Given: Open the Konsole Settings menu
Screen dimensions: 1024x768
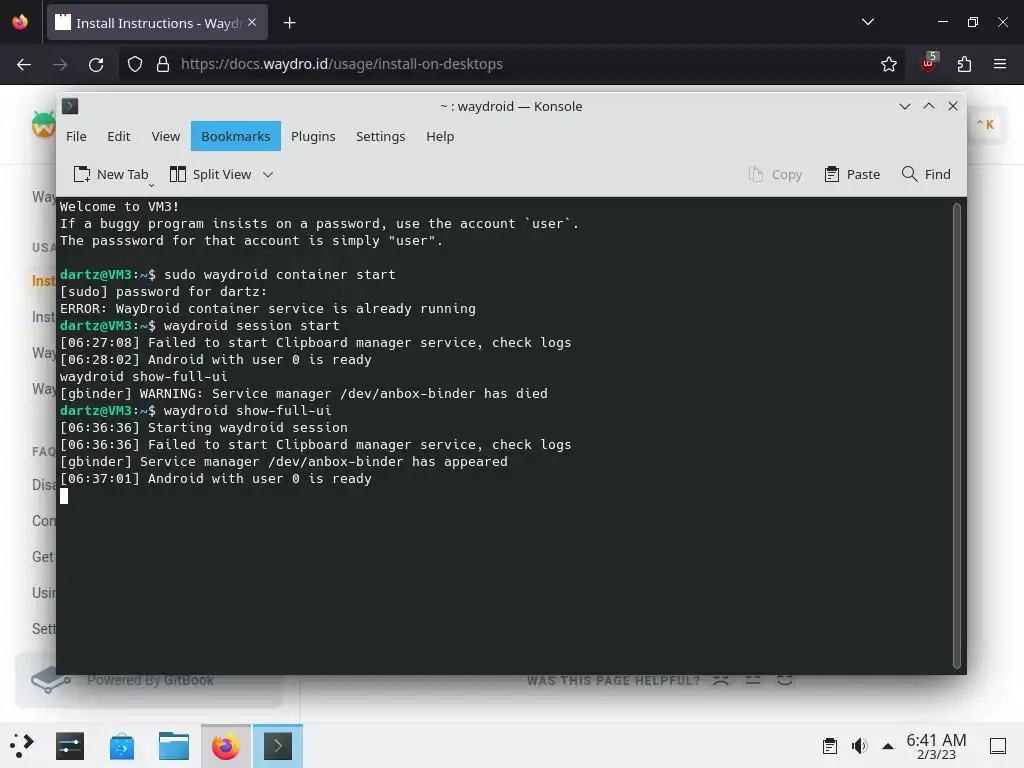Looking at the screenshot, I should pos(380,136).
